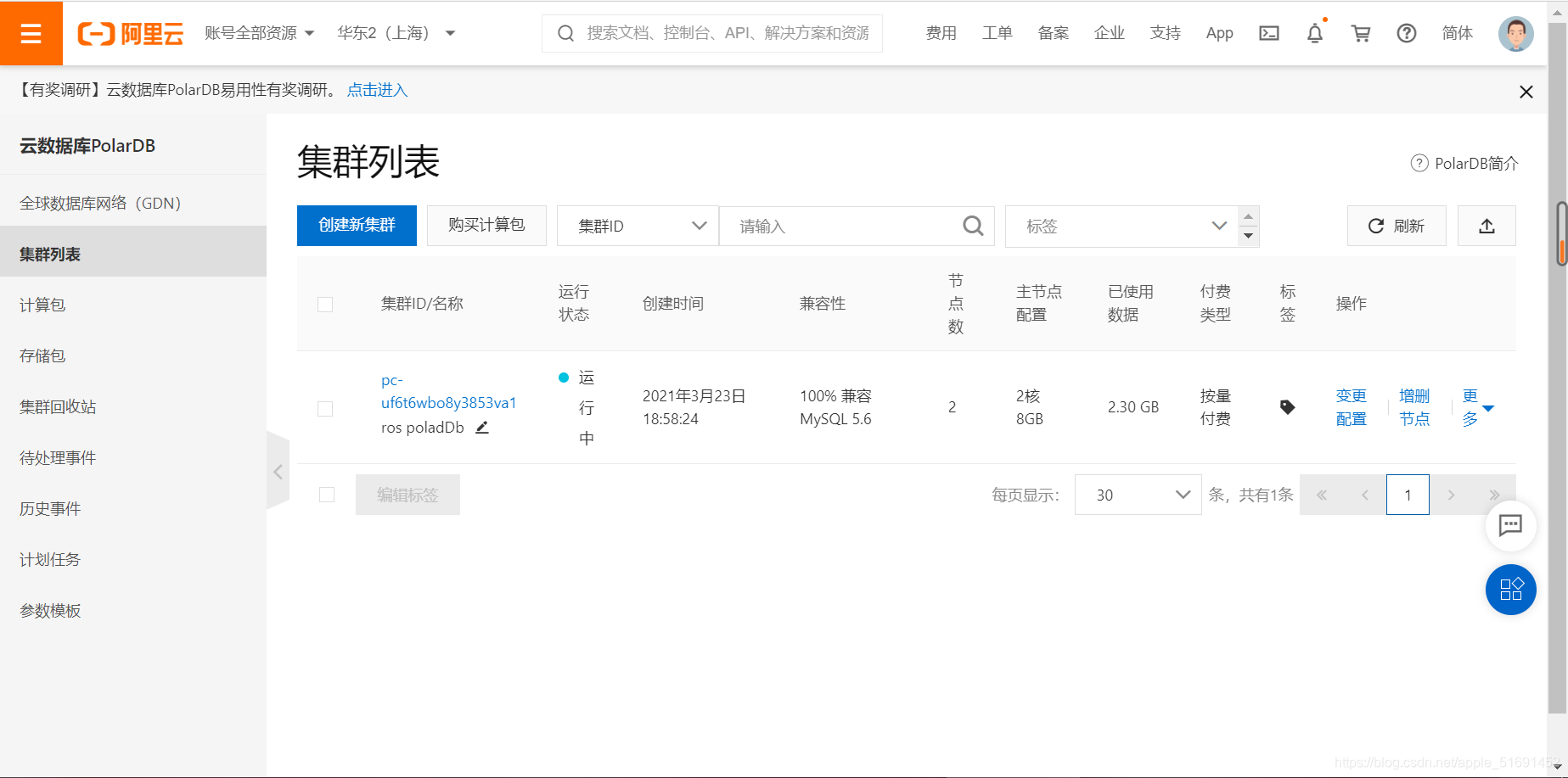Click the tag icon in cluster row

[1287, 407]
